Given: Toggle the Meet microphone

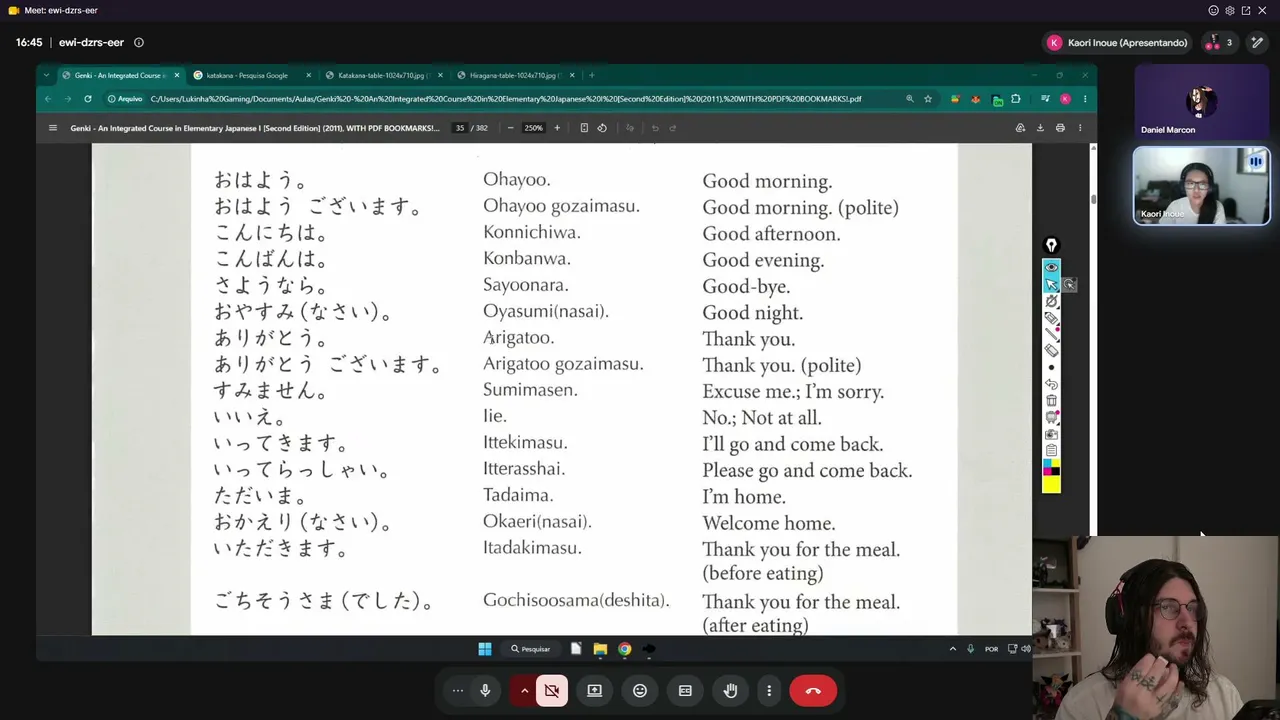Looking at the screenshot, I should tap(485, 690).
